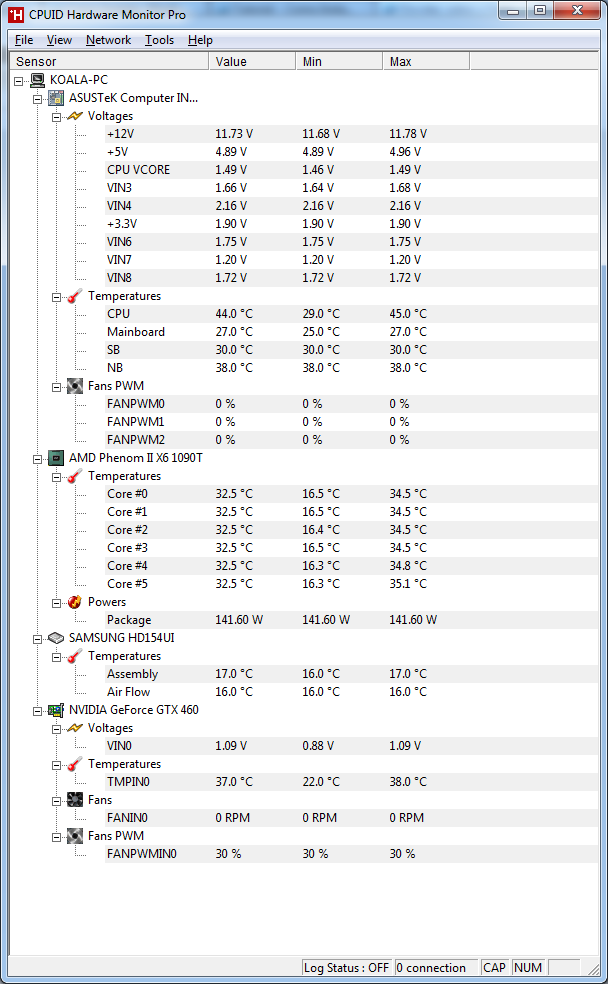Viewport: 608px width, 984px height.
Task: Open the File menu
Action: point(24,40)
